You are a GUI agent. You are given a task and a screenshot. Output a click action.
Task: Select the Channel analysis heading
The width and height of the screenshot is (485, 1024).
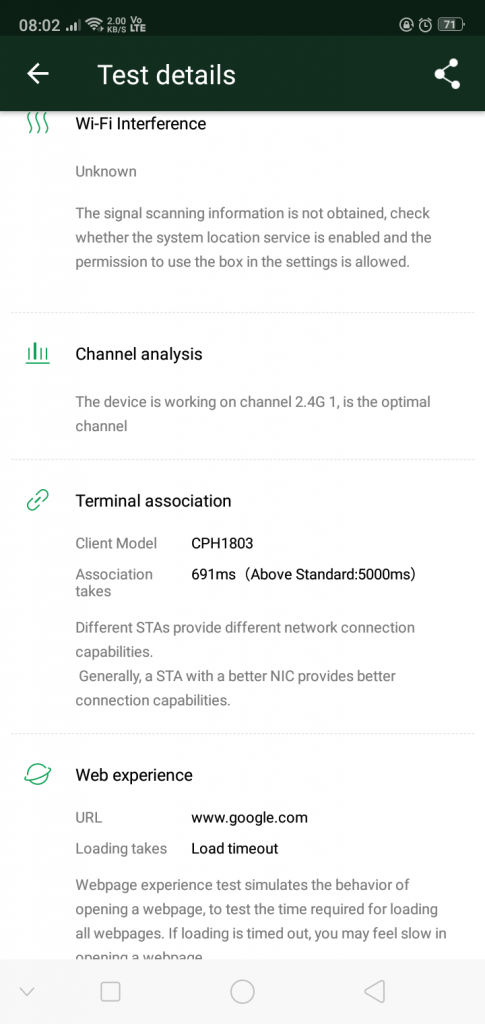point(139,354)
